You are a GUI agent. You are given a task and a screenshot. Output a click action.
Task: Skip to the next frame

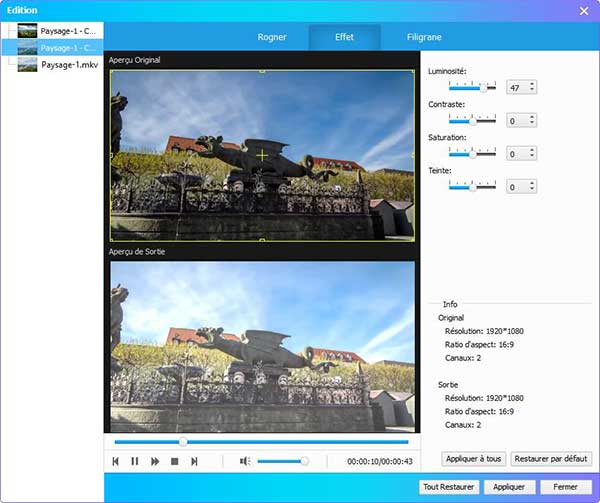coord(194,461)
